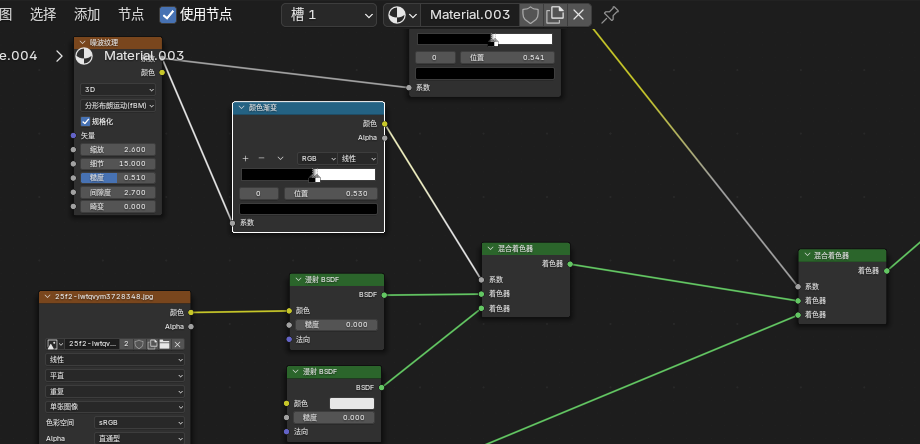Click the material browse sphere icon in header

pos(402,15)
